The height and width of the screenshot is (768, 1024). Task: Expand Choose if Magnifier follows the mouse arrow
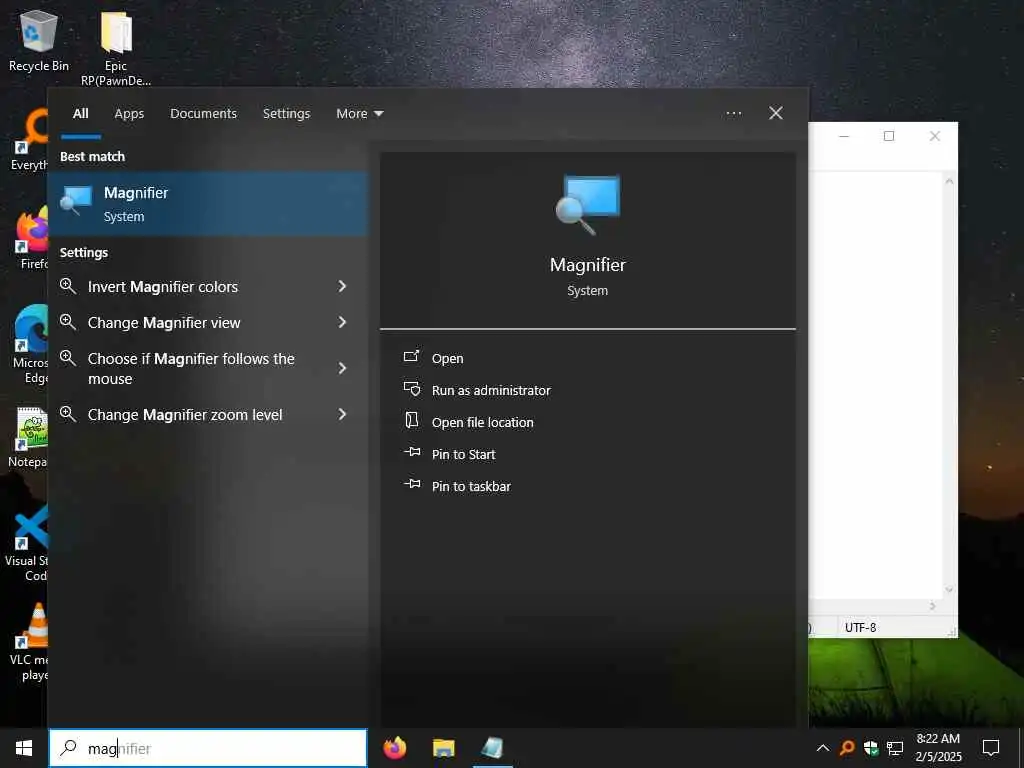click(342, 368)
